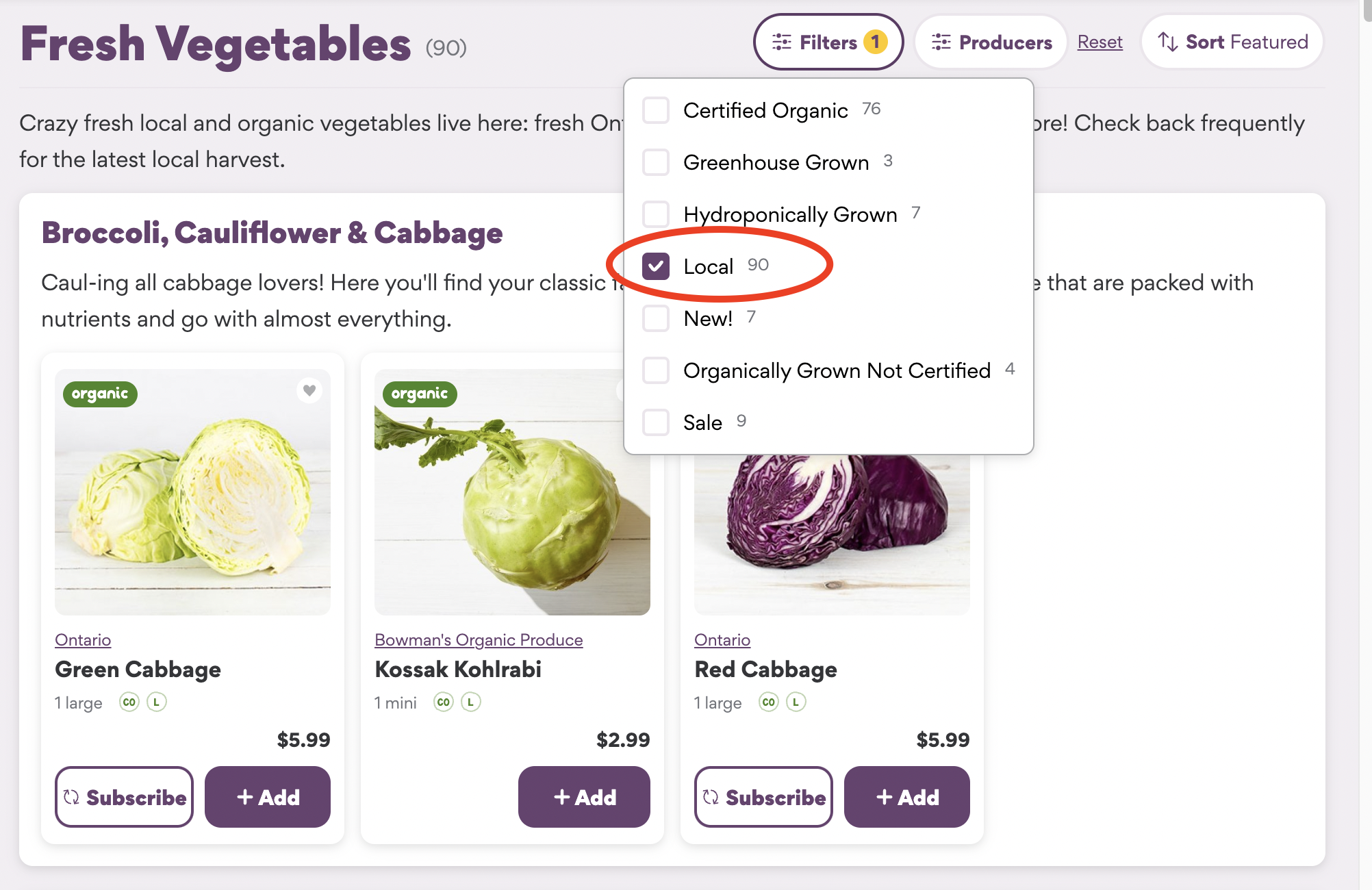Choose Hydroponically Grown filter option
Screen dimensions: 1372x890
[656, 214]
